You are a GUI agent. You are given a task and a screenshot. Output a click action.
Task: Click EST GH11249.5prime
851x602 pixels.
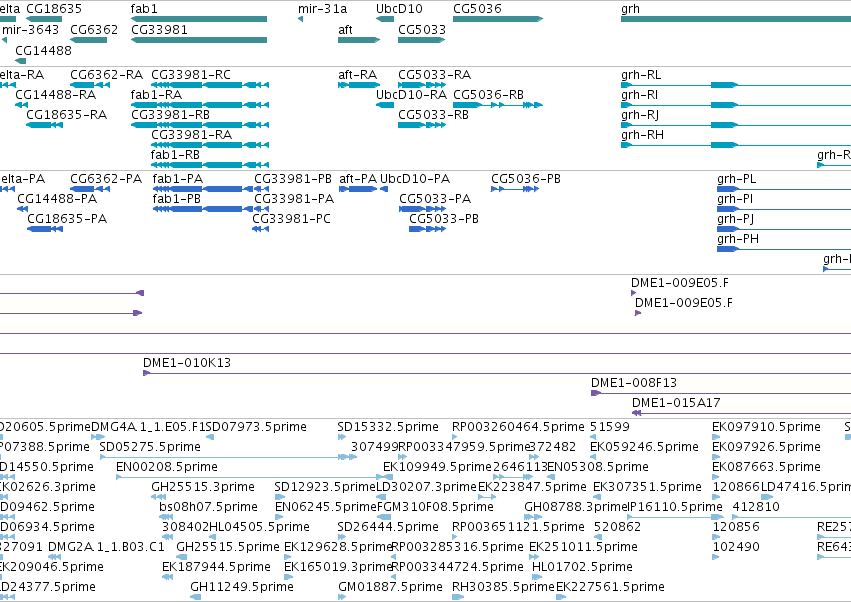click(x=195, y=597)
